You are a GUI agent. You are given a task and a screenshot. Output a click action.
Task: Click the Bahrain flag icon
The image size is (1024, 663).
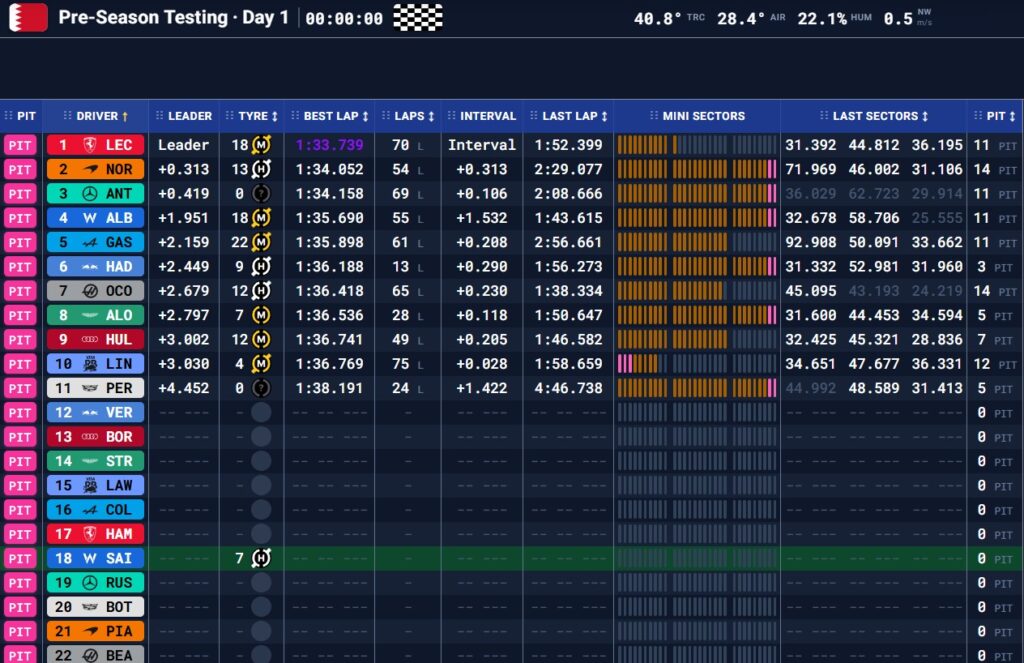click(27, 18)
